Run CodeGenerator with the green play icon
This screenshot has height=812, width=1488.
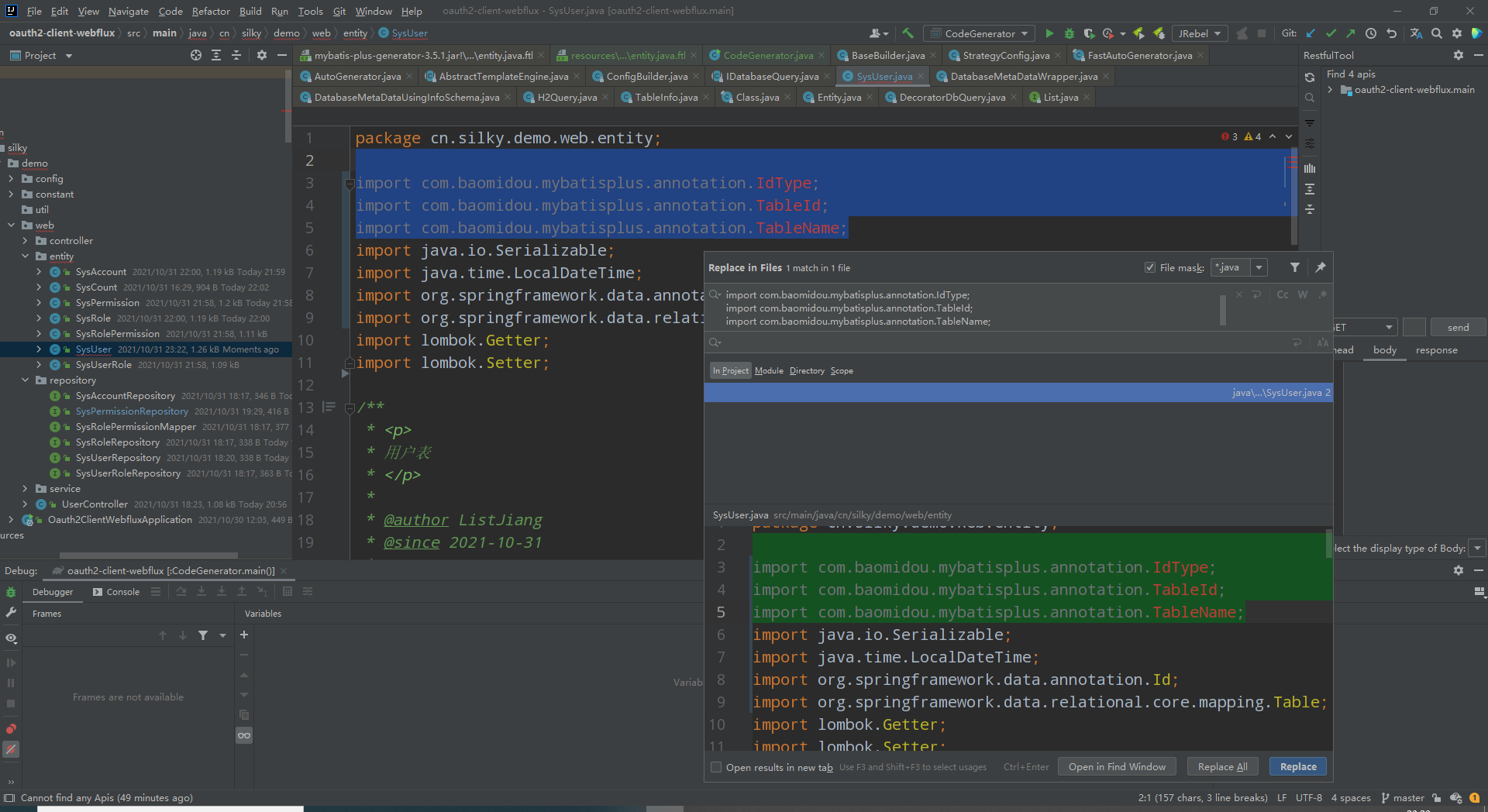1049,33
